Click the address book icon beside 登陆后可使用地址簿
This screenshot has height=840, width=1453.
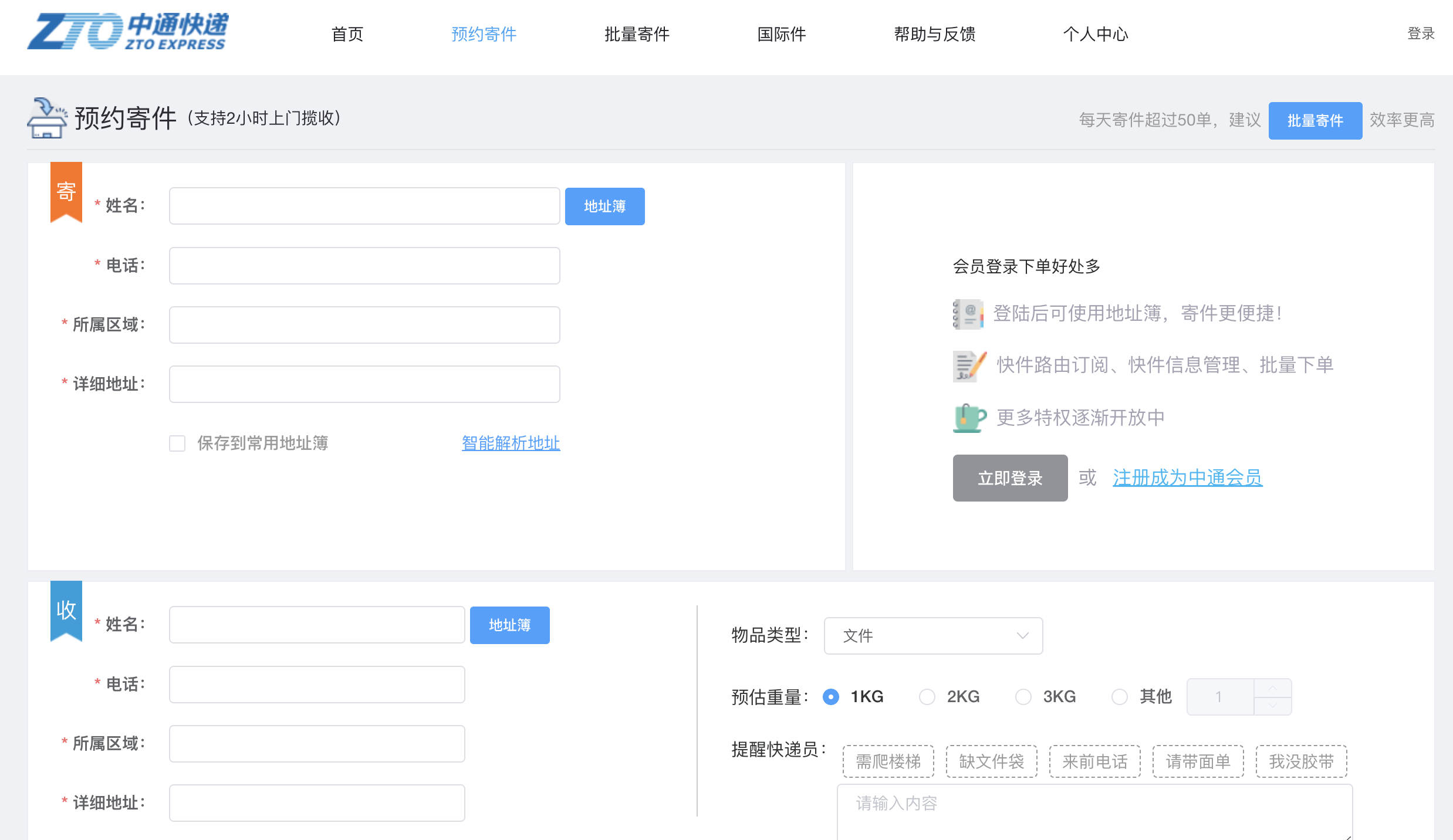tap(968, 314)
